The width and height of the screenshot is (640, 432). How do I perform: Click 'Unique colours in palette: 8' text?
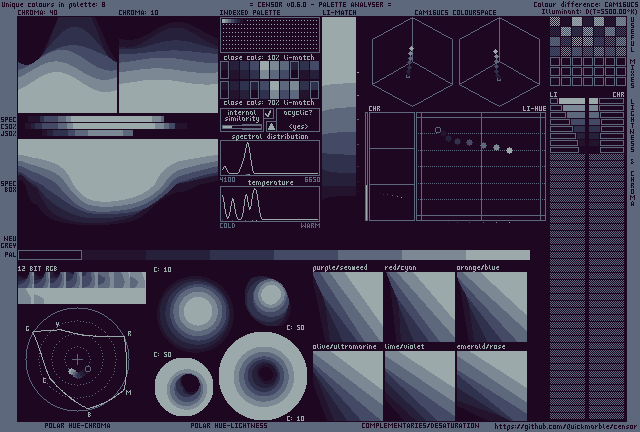(x=53, y=4)
